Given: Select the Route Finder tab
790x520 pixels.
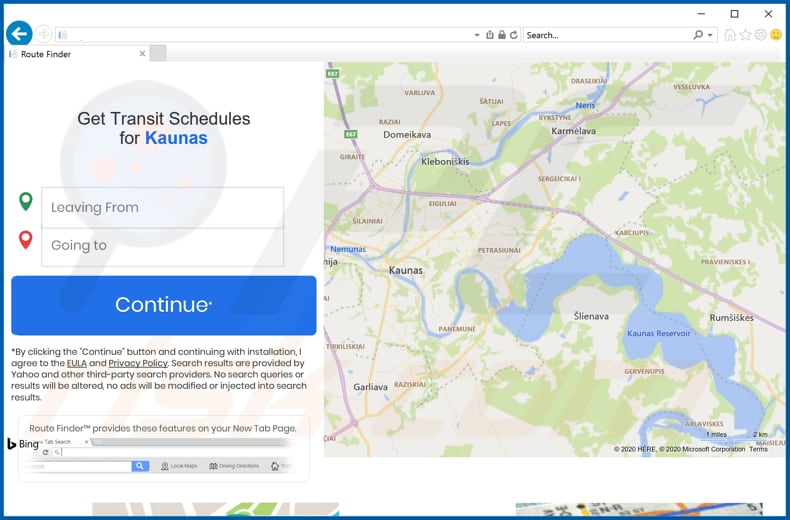Looking at the screenshot, I should 76,54.
